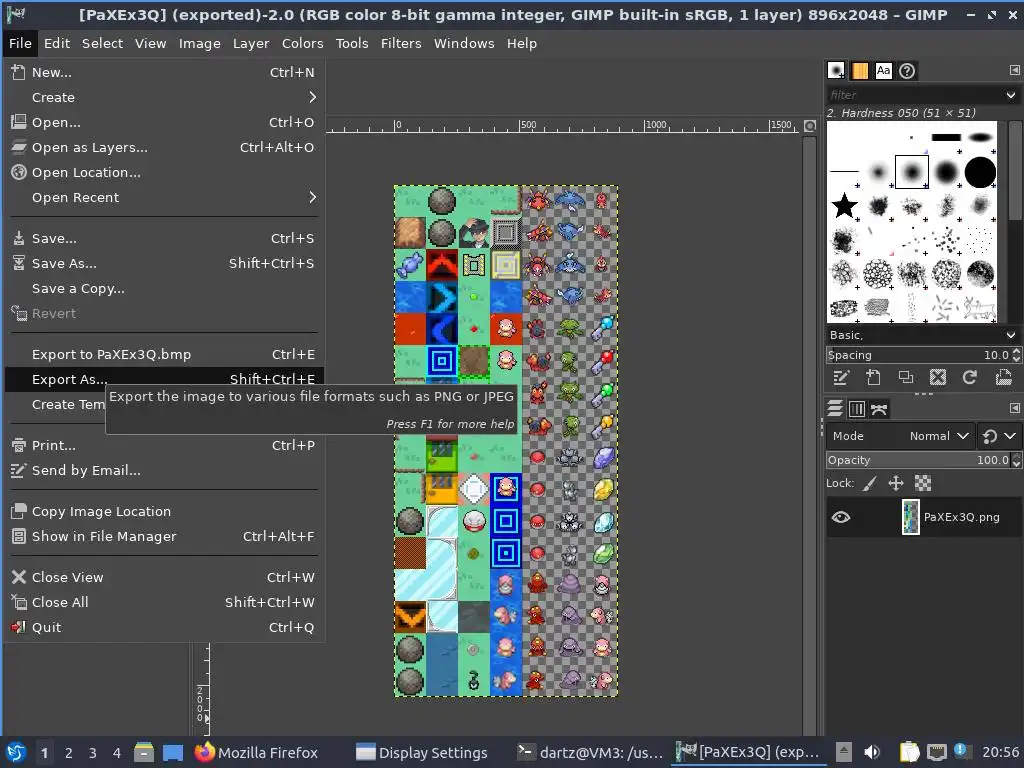The image size is (1024, 768).
Task: Toggle visibility of PaXEx3Q.png layer
Action: click(841, 517)
